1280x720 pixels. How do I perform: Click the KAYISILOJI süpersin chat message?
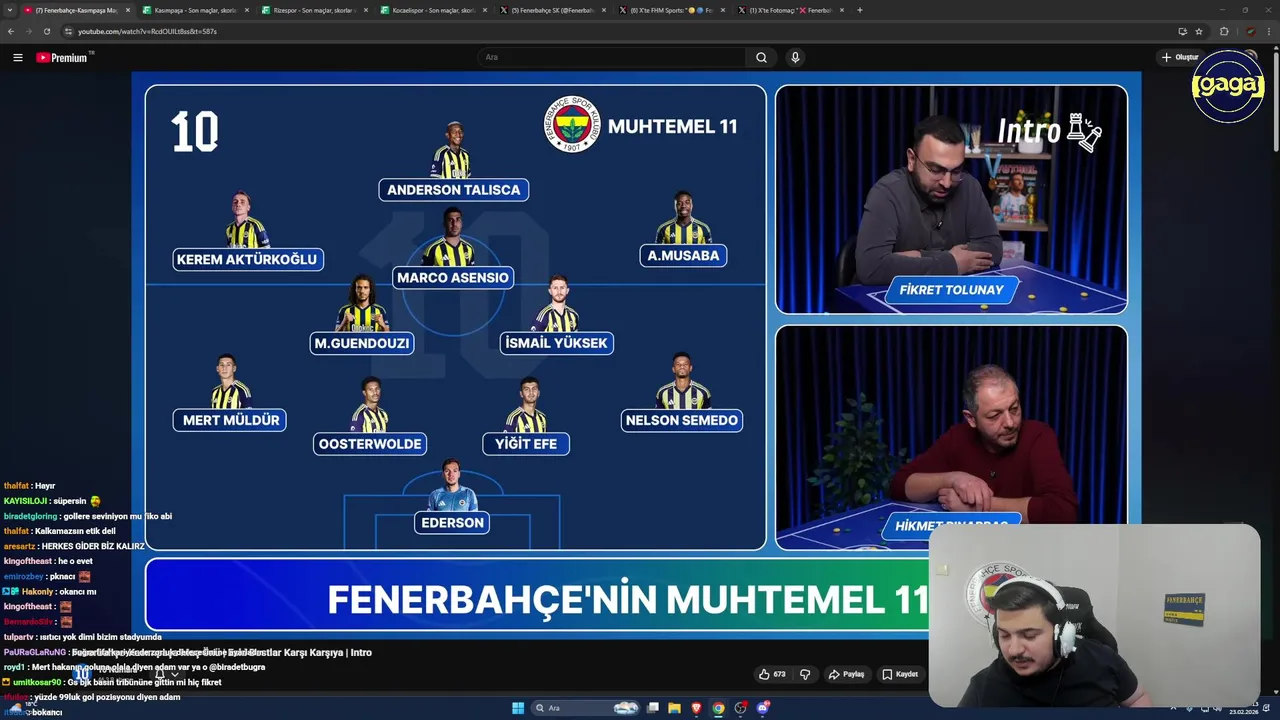(x=52, y=501)
